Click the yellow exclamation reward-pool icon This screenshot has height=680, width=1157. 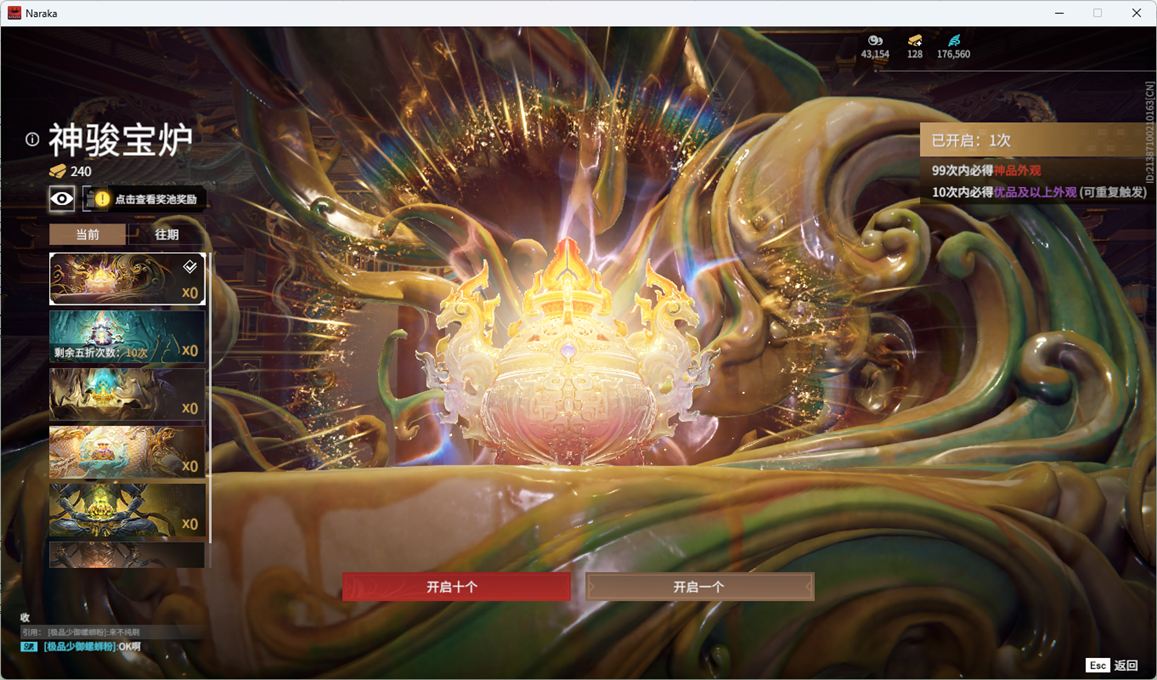pyautogui.click(x=102, y=199)
